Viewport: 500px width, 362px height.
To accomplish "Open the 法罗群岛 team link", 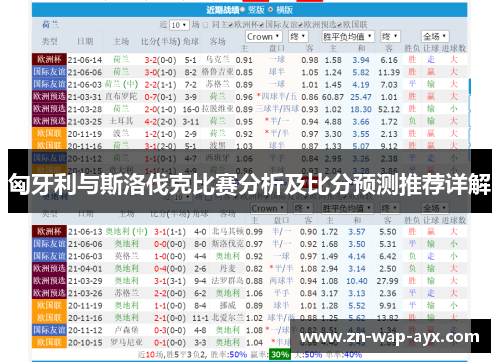I will click(x=228, y=281).
